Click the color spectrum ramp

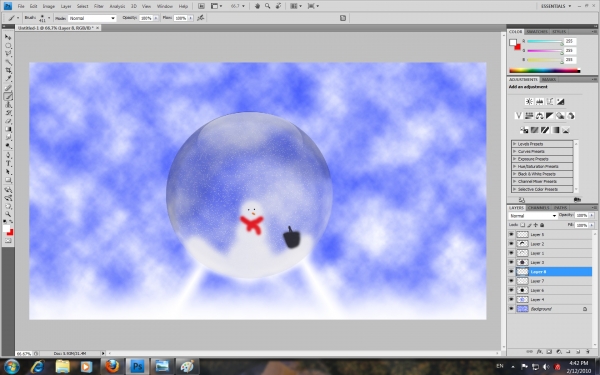click(x=545, y=70)
